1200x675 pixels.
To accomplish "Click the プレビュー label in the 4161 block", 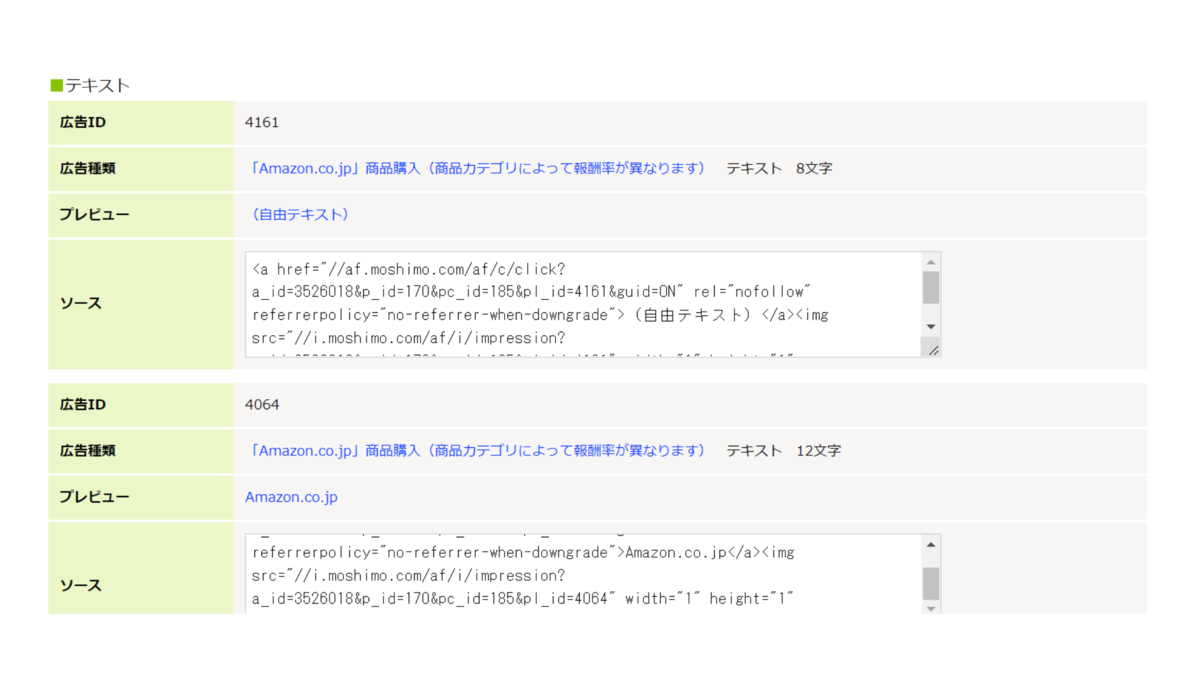I will point(94,214).
